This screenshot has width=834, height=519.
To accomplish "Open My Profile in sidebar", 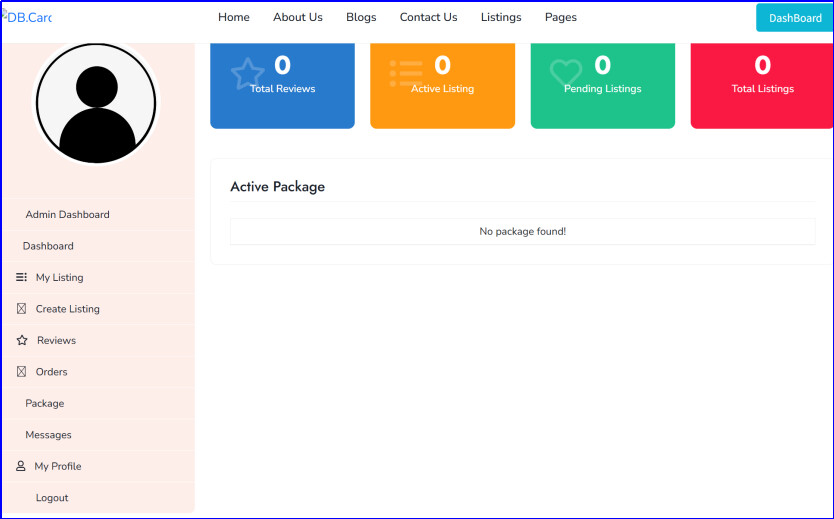I will pos(58,466).
